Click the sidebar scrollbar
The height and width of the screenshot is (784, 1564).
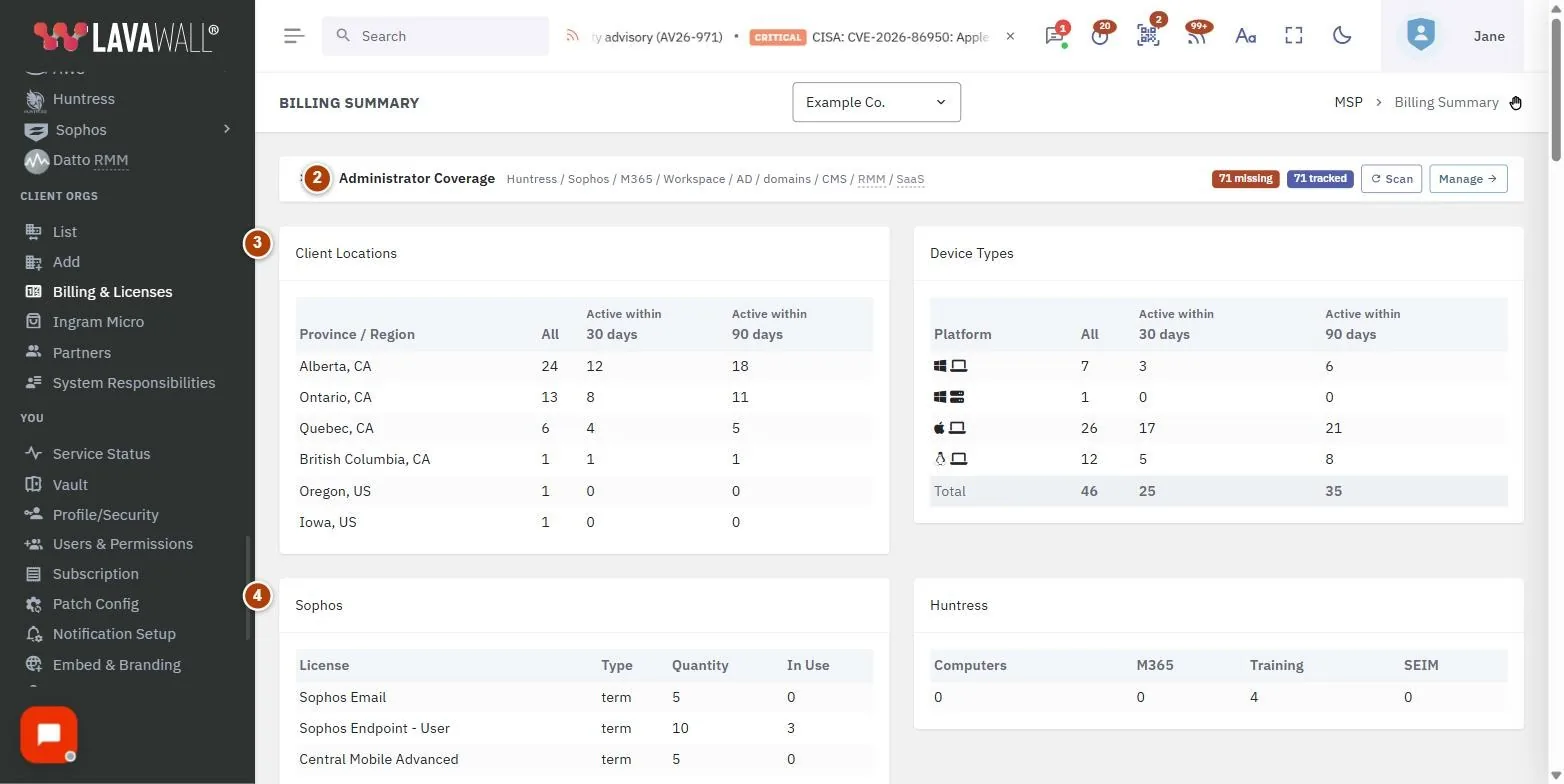[248, 588]
